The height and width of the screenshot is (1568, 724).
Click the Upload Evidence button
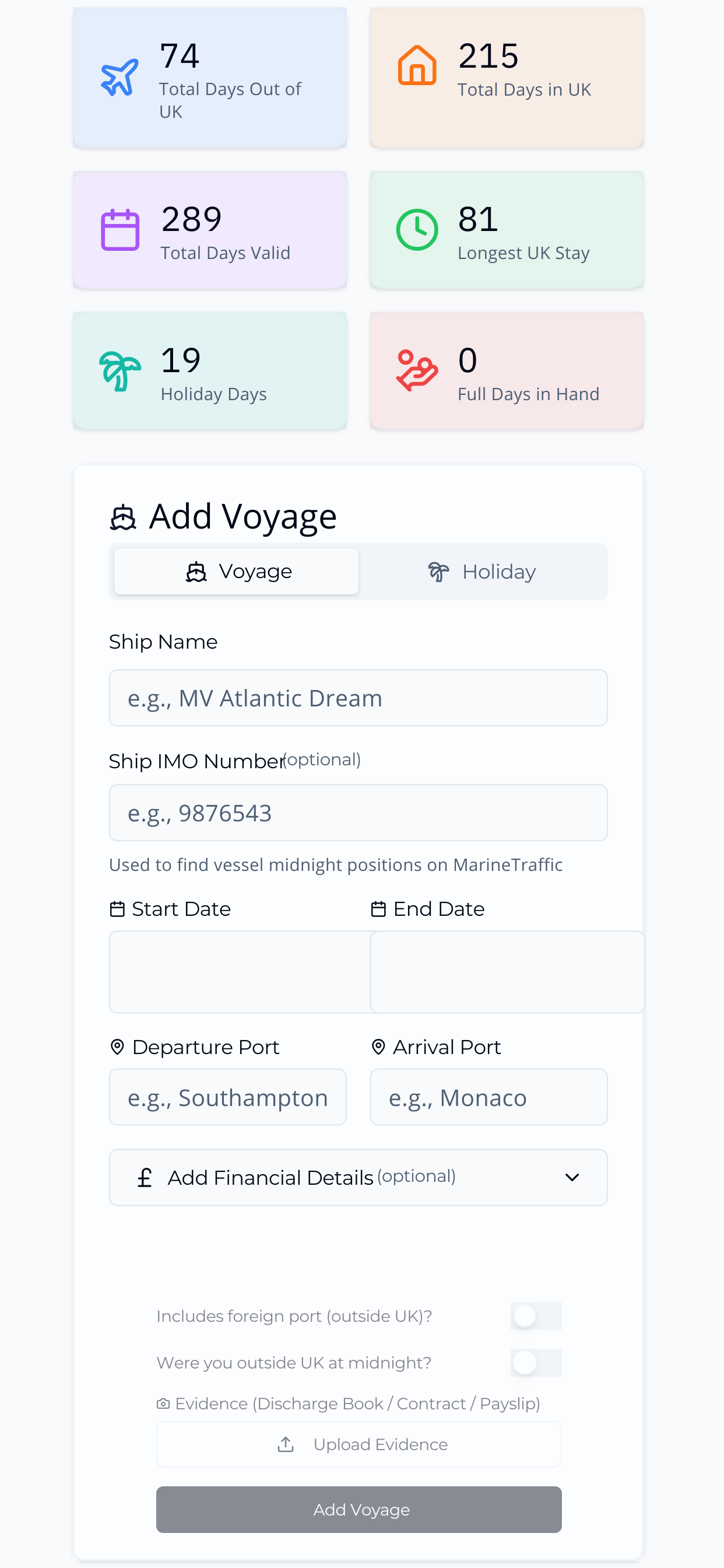point(359,1444)
